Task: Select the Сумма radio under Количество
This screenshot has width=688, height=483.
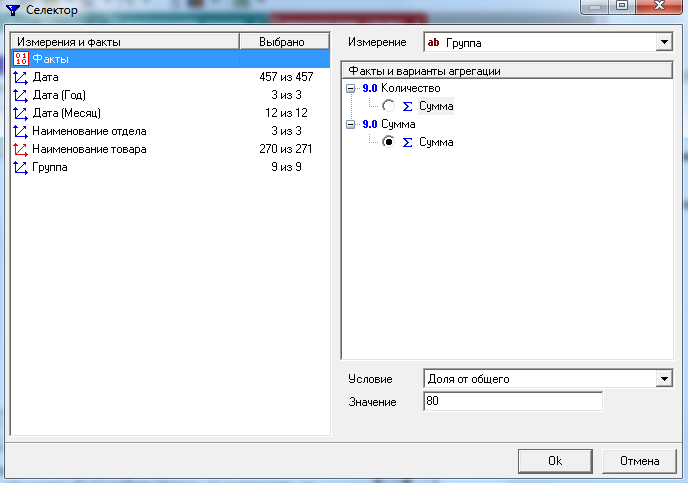Action: [388, 106]
